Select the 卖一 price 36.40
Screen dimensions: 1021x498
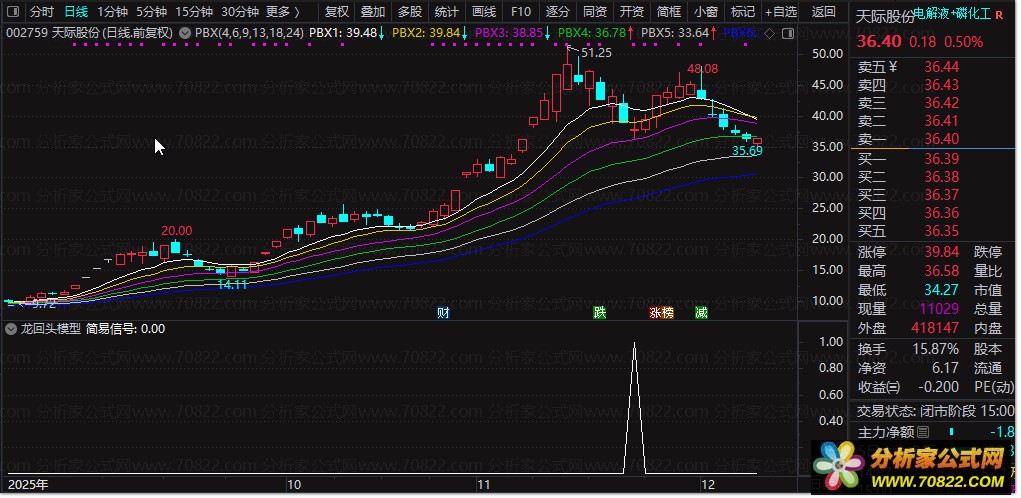pyautogui.click(x=942, y=139)
